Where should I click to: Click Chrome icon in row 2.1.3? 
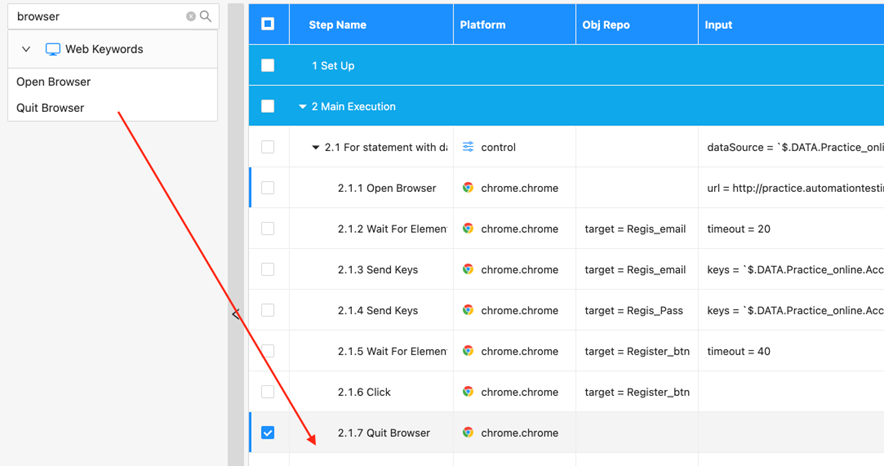[468, 269]
